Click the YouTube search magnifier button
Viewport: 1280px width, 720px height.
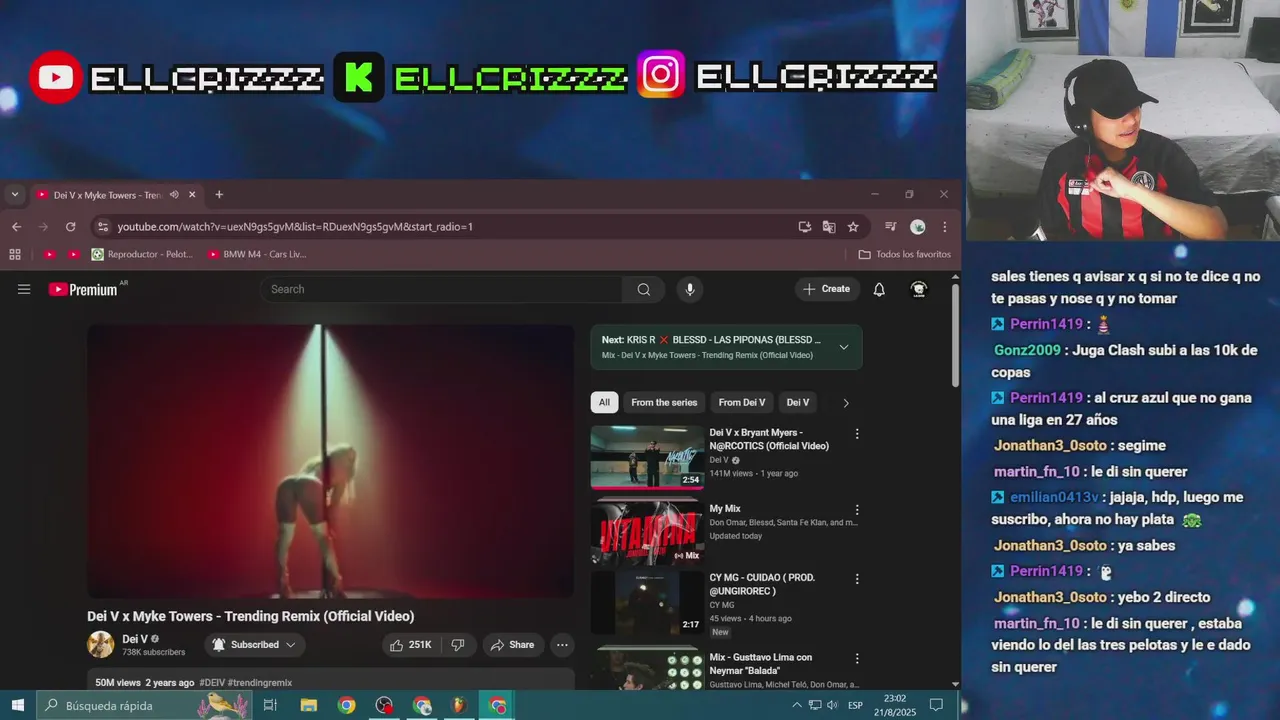pyautogui.click(x=644, y=289)
